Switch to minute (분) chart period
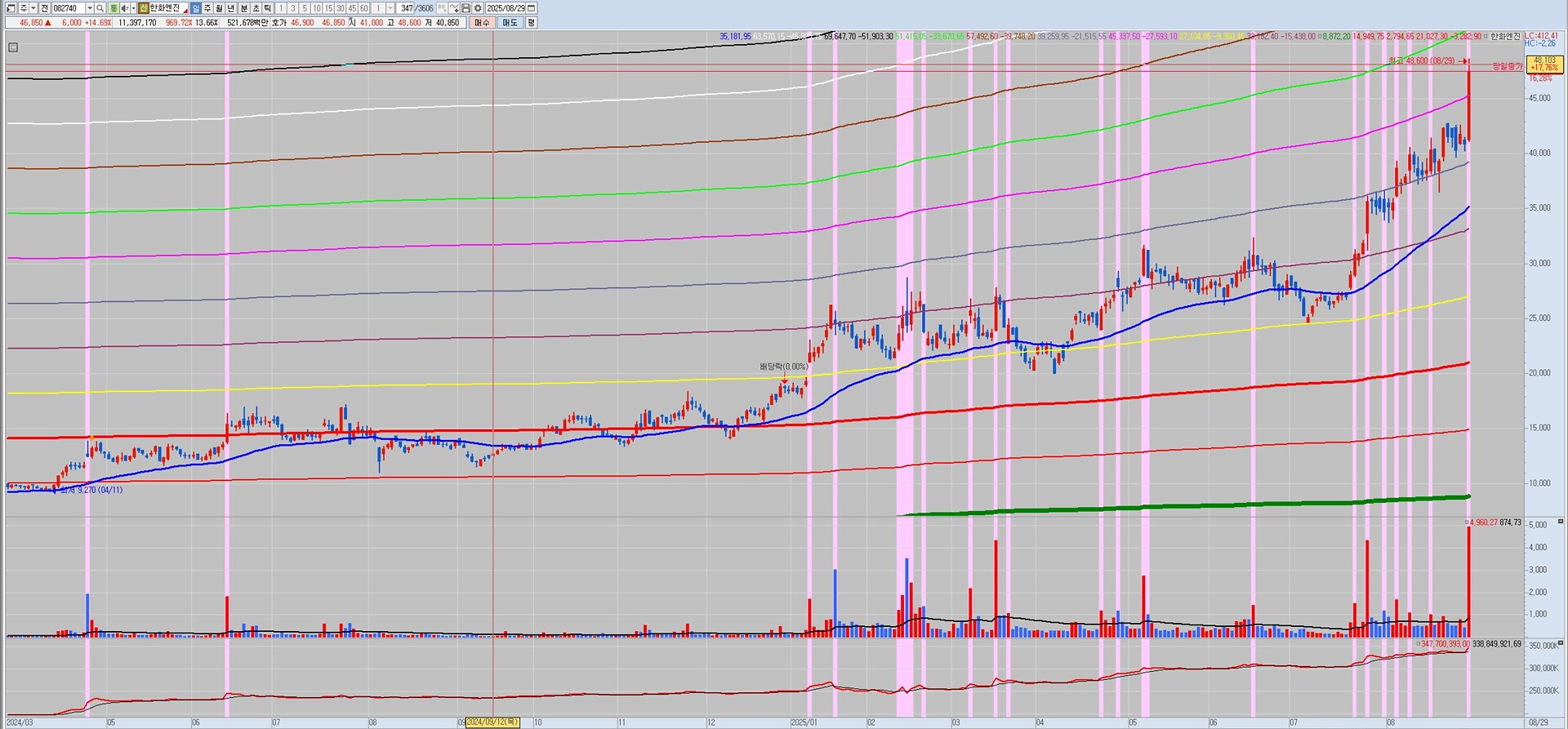1568x729 pixels. coord(243,8)
